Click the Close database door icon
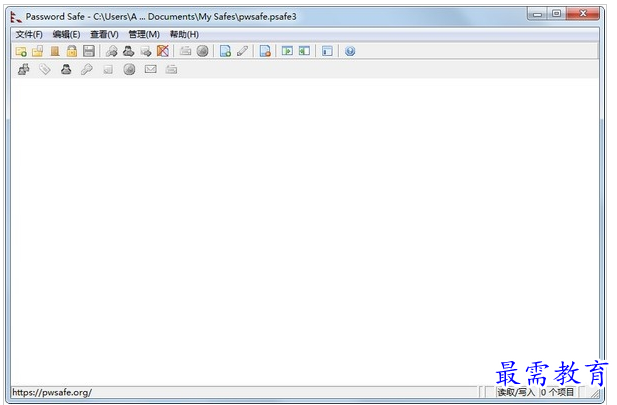This screenshot has width=617, height=405. [55, 51]
